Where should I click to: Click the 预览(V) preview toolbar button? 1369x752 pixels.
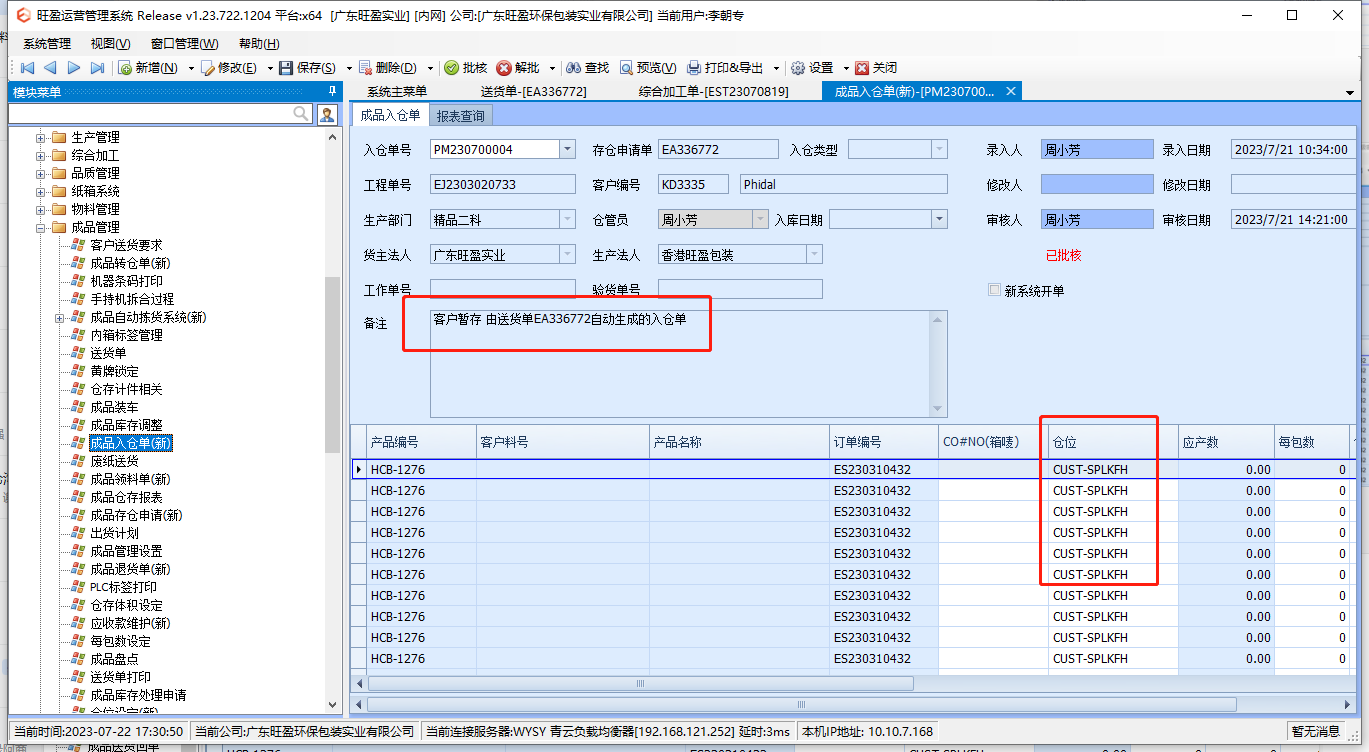point(648,68)
